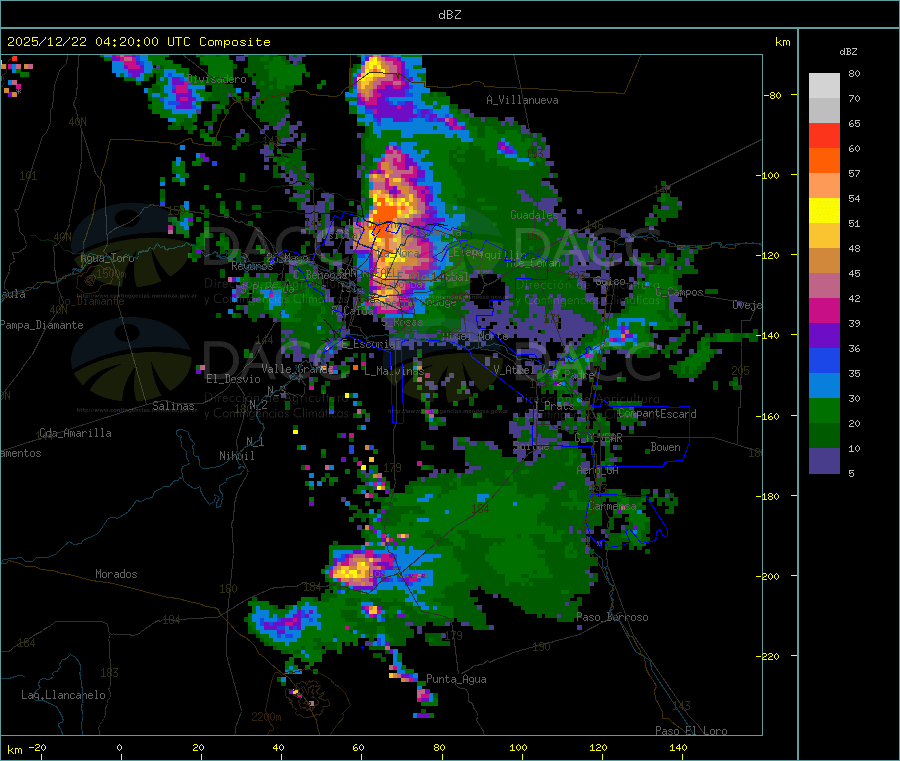Click the strong yellow storm core near Los_Toldos
Viewport: 900px width, 761px height.
350,570
